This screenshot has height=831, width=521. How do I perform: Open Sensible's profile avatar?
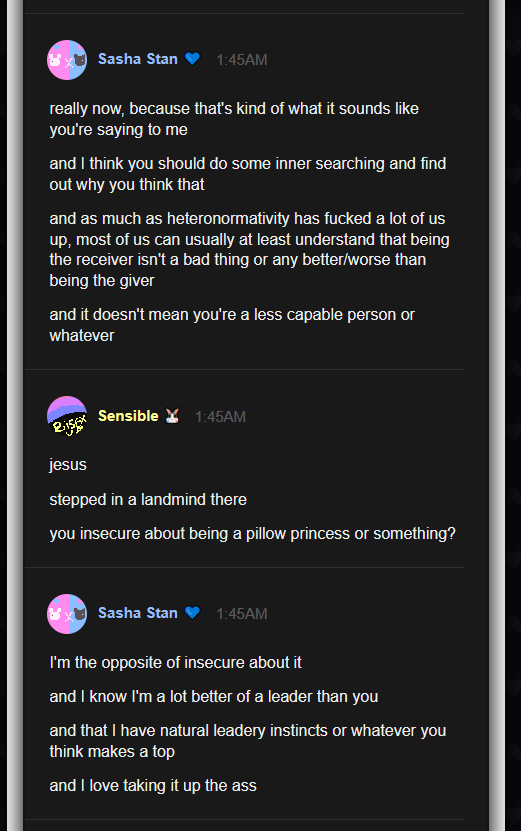67,417
